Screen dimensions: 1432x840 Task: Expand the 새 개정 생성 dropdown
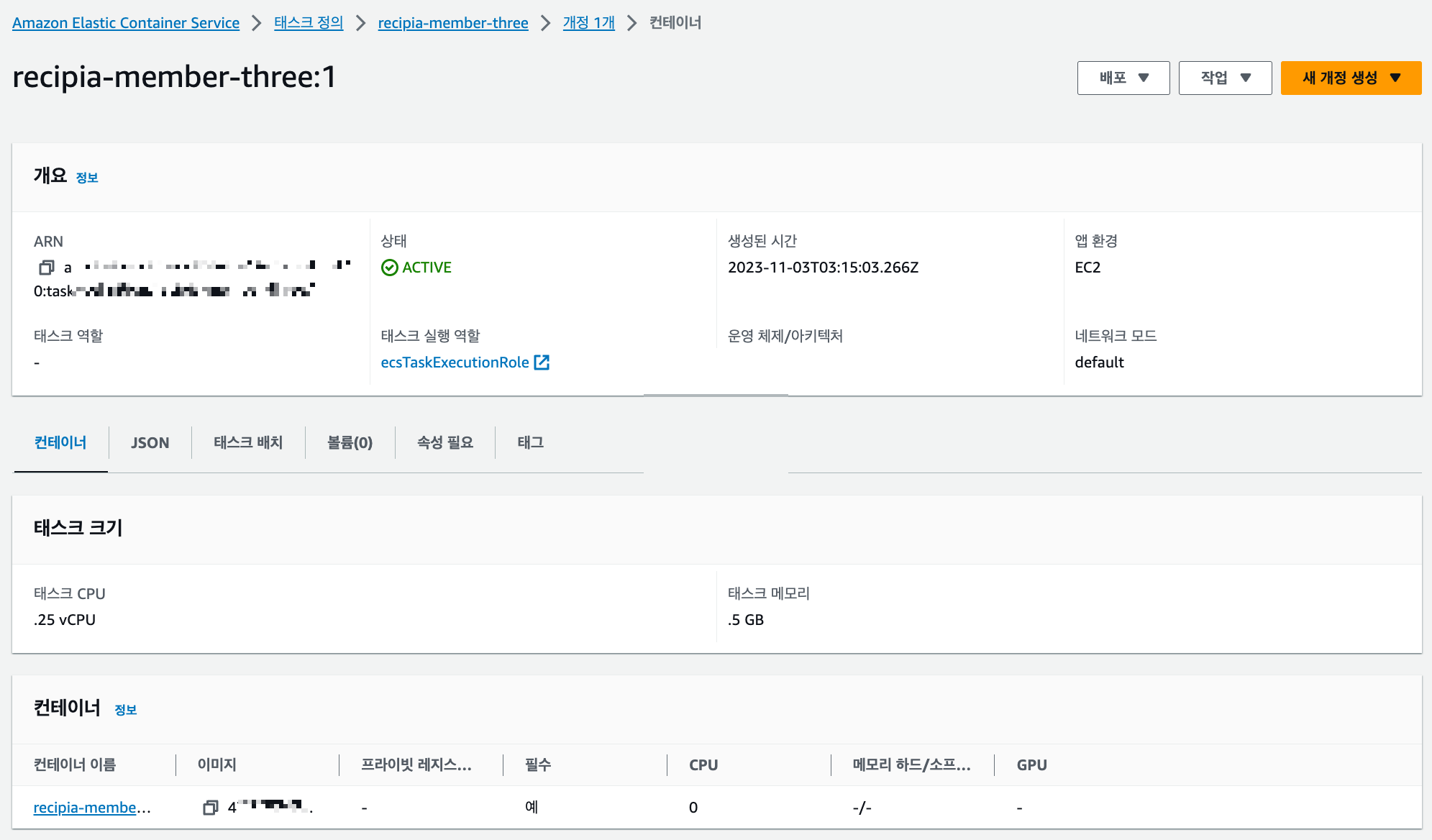pyautogui.click(x=1351, y=78)
